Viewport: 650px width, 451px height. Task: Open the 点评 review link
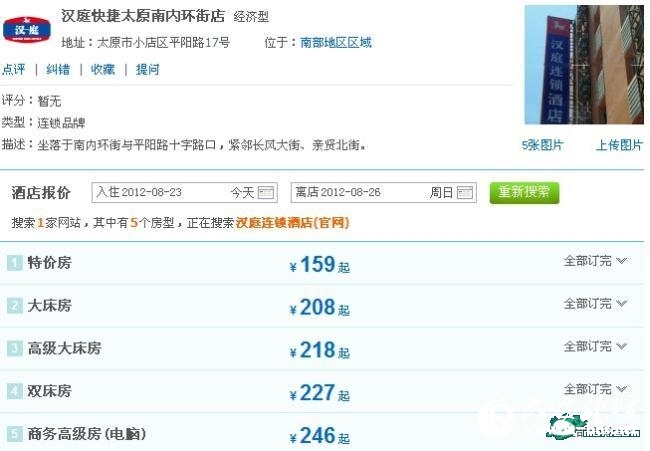[x=14, y=69]
